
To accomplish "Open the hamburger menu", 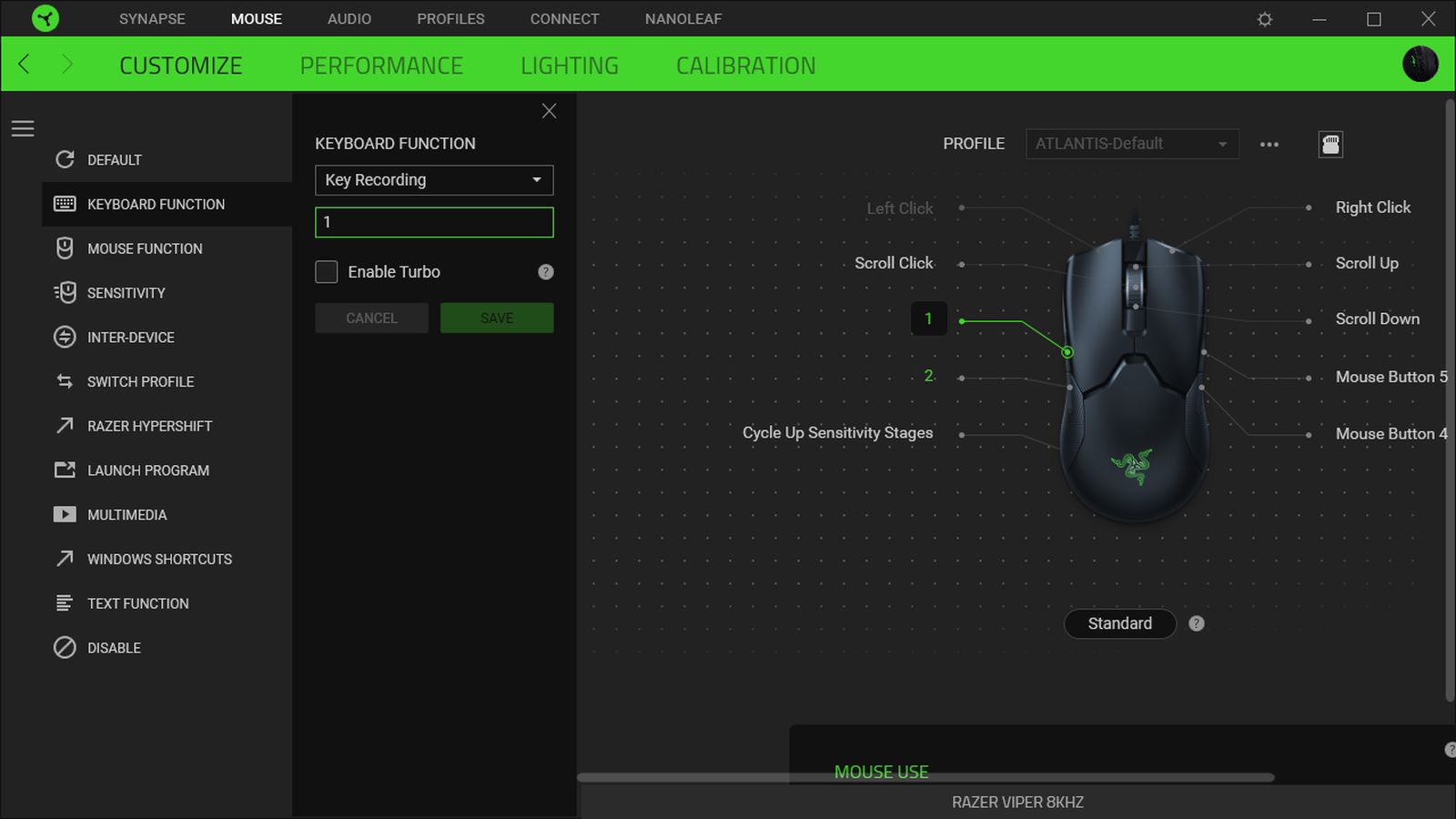I will click(x=23, y=129).
